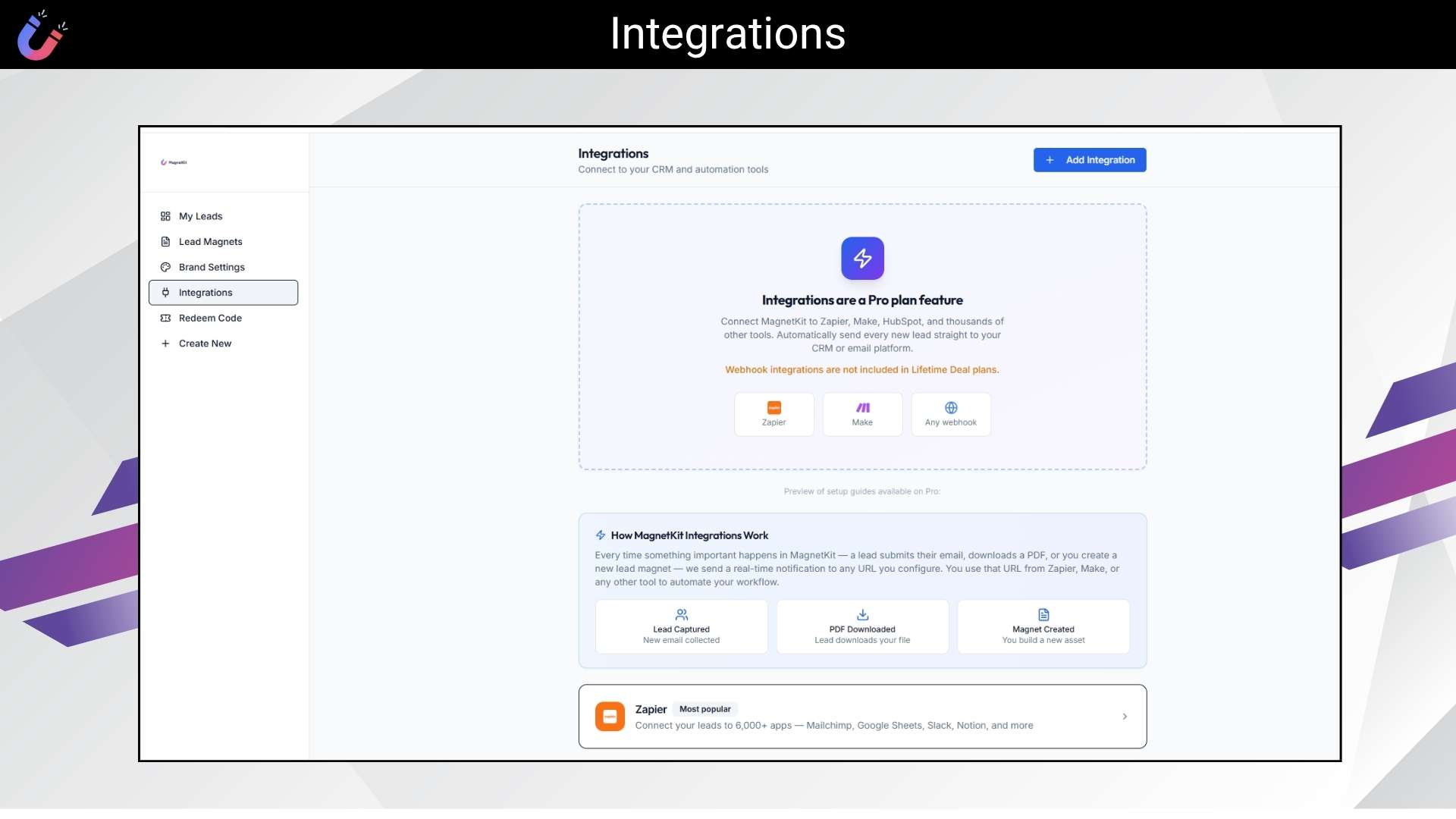Click the orange Zapier logo in guide row

610,717
